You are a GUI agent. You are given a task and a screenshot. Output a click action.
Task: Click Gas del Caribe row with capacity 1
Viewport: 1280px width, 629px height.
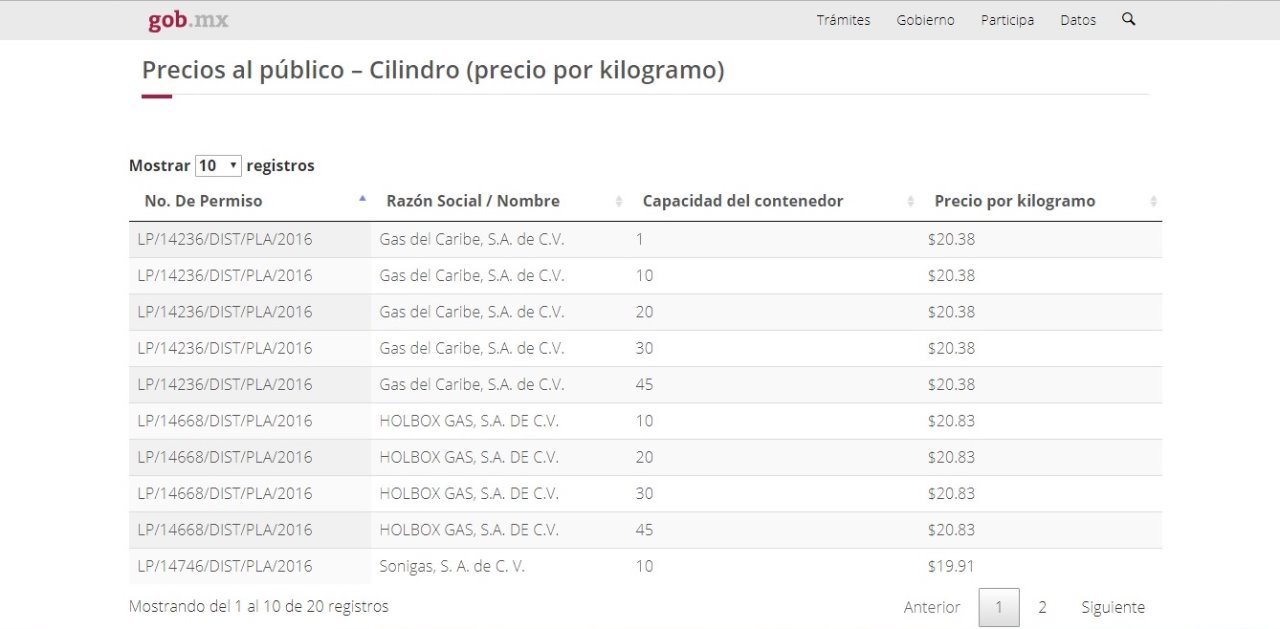point(471,239)
